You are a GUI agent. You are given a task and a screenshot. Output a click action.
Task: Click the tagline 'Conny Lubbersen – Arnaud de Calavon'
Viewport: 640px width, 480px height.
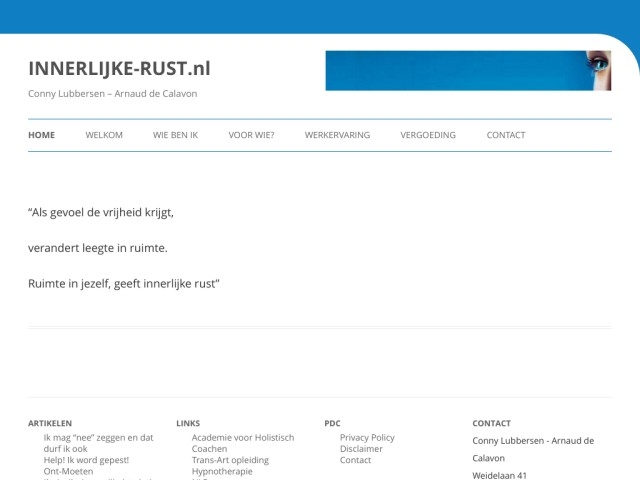click(112, 94)
